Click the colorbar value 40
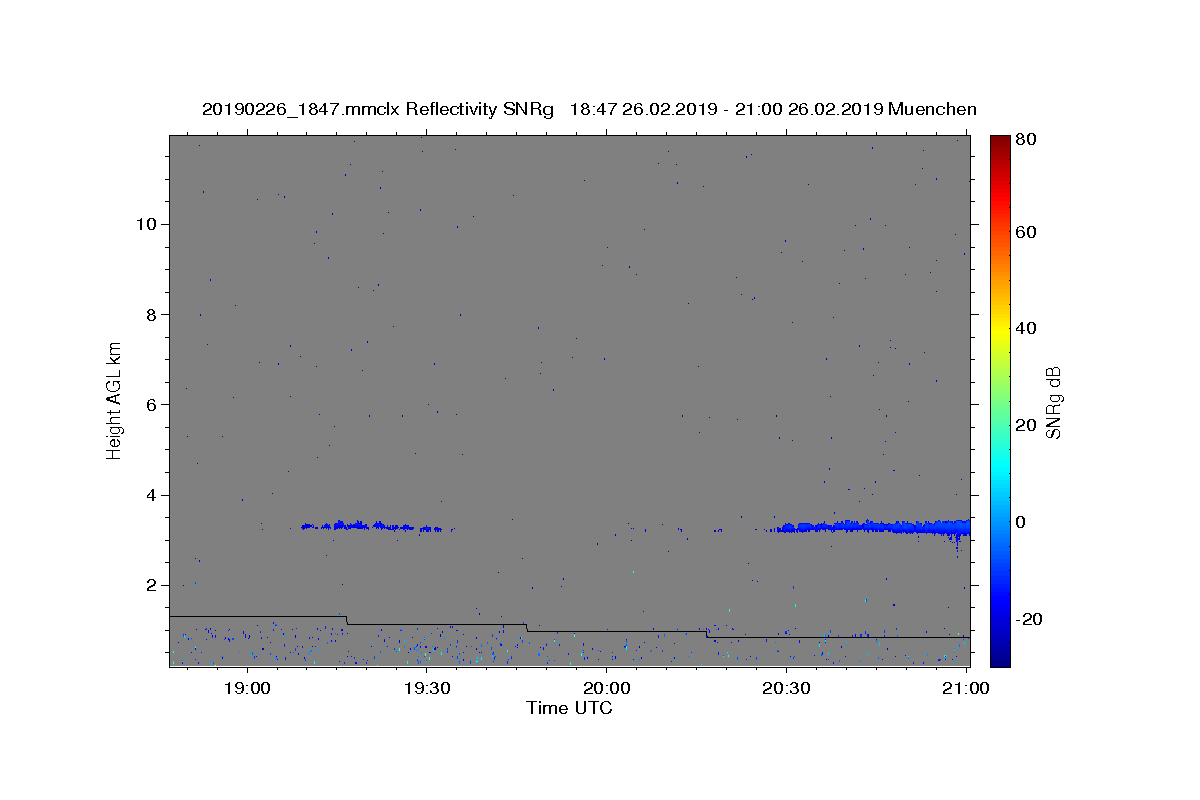The image size is (1200, 800). [x=1024, y=328]
